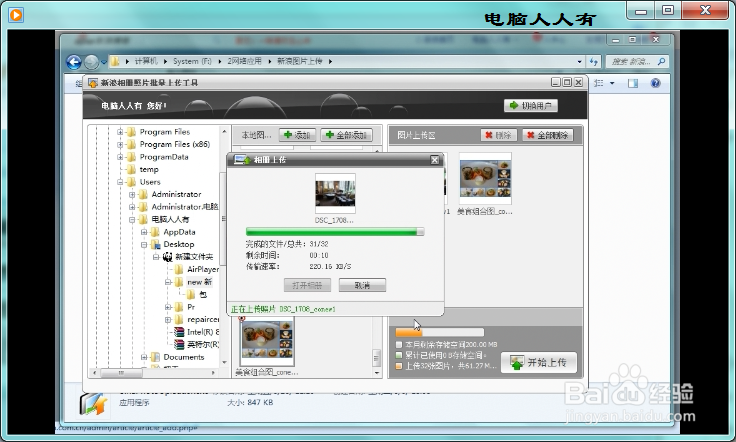Viewport: 736px width, 442px height.
Task: Click the 切换用户 switch user button
Action: [531, 106]
